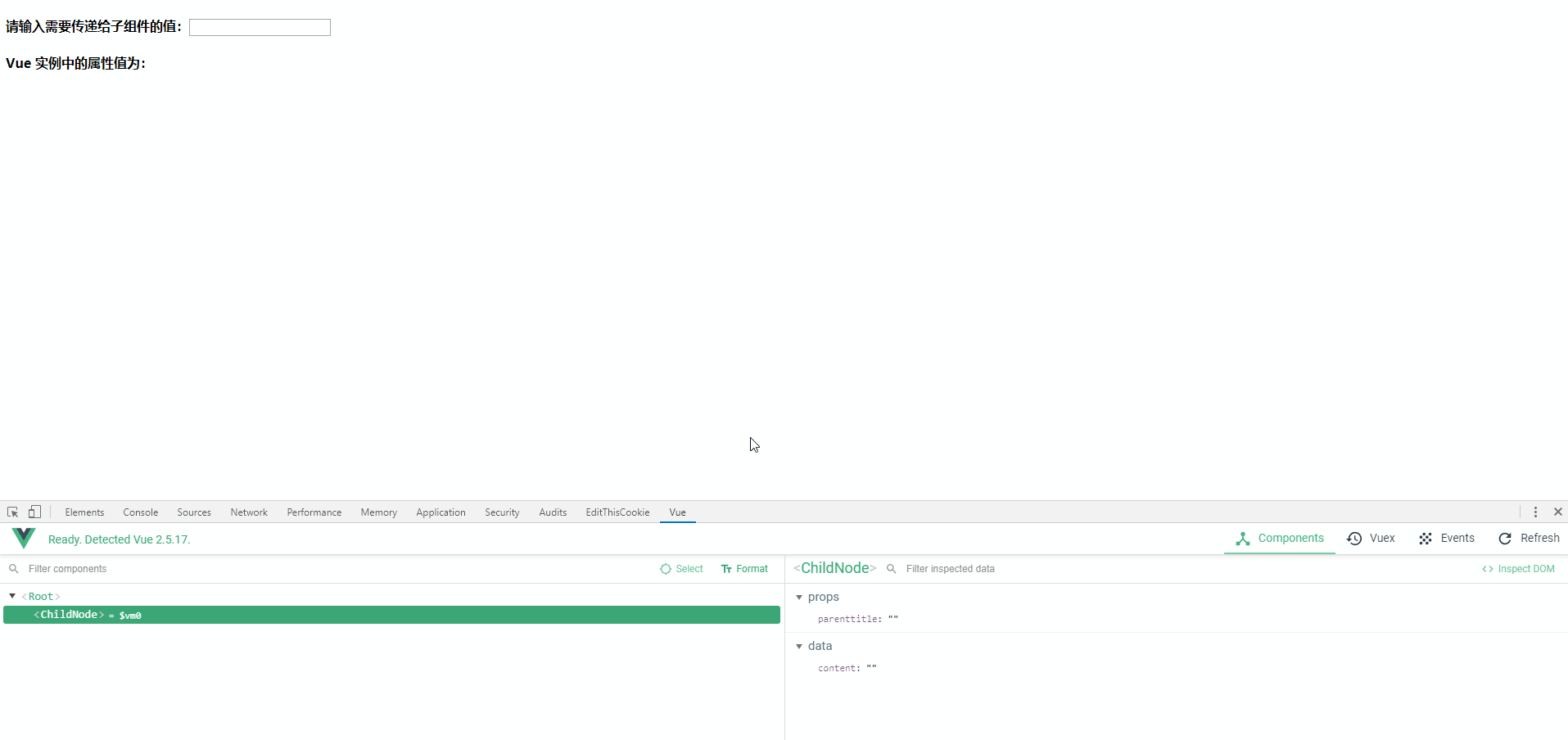Click the Select component button
This screenshot has height=740, width=1568.
click(x=681, y=569)
